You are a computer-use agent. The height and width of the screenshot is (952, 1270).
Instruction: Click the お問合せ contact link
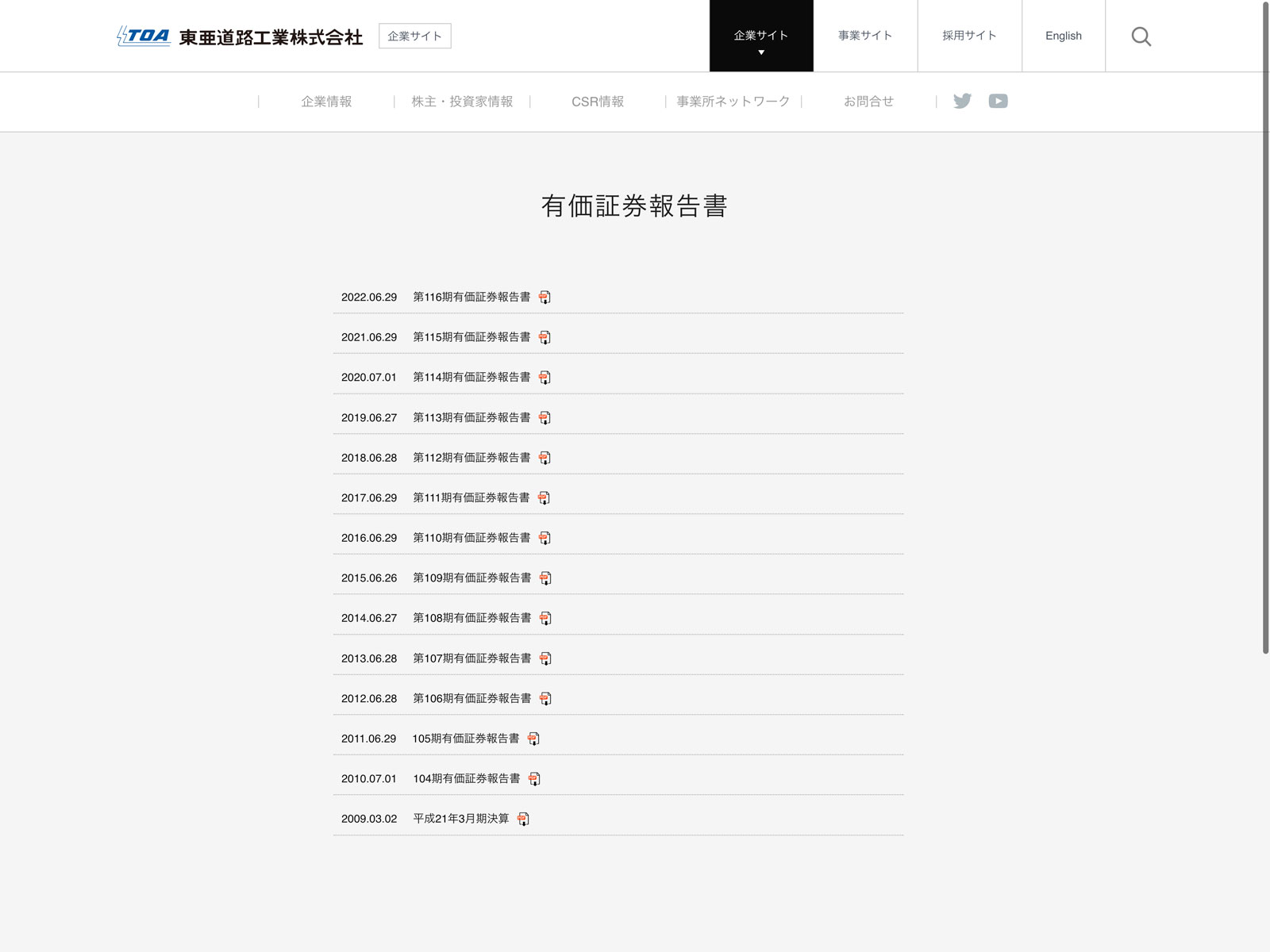point(868,102)
